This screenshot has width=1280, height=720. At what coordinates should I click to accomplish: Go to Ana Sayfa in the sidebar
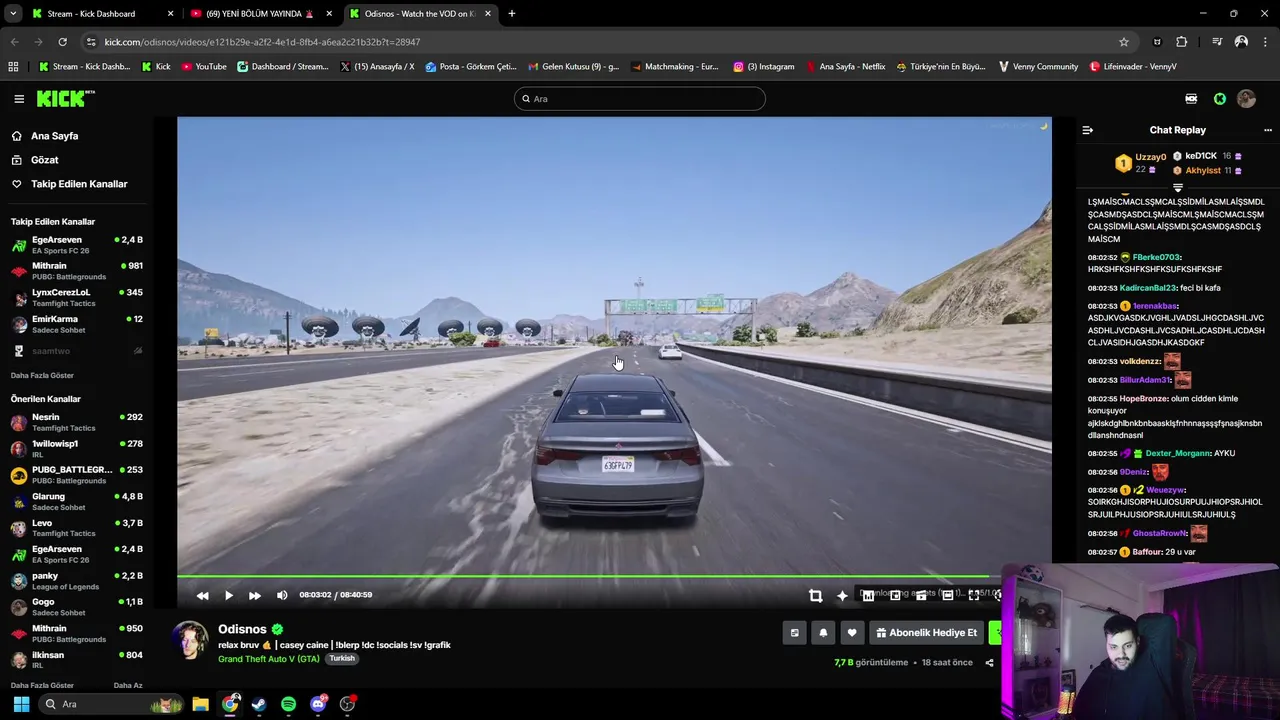click(54, 136)
